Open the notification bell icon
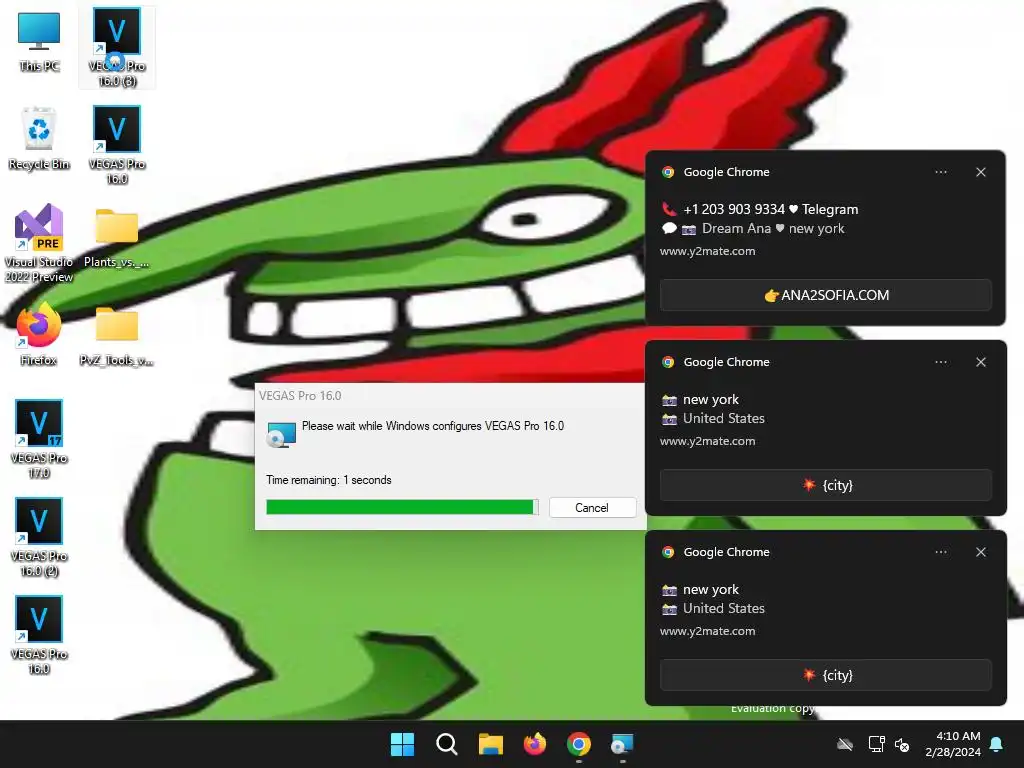The image size is (1024, 768). coord(997,744)
